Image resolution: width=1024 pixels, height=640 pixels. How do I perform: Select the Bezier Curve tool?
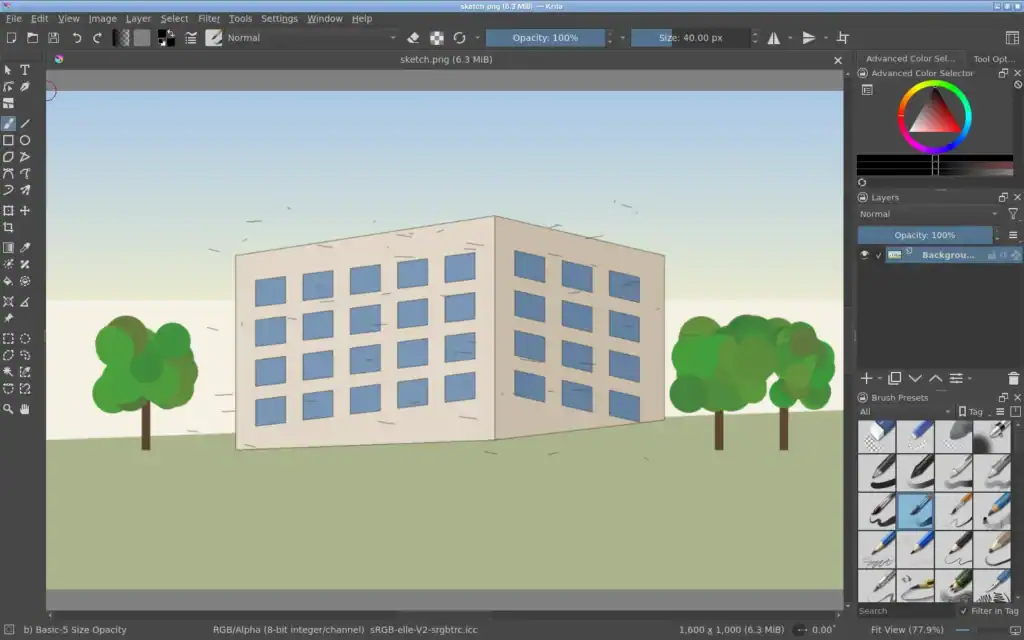[x=8, y=174]
